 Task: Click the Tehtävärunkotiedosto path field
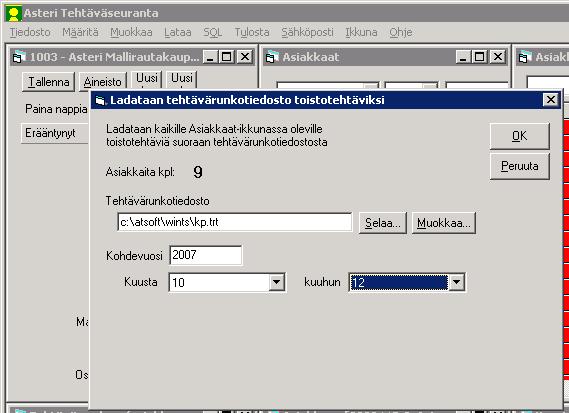pyautogui.click(x=235, y=222)
